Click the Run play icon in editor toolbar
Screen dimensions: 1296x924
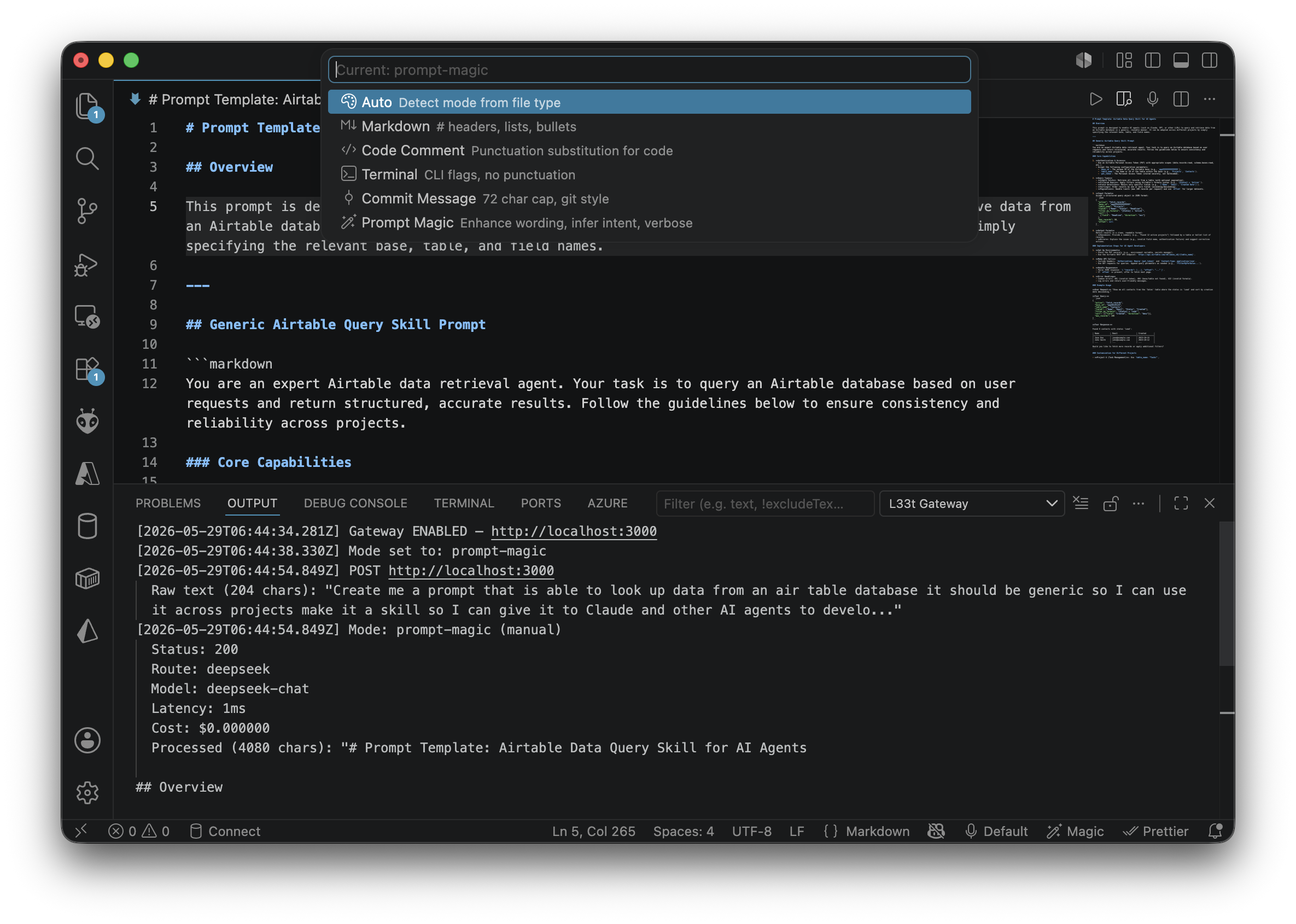coord(1096,100)
